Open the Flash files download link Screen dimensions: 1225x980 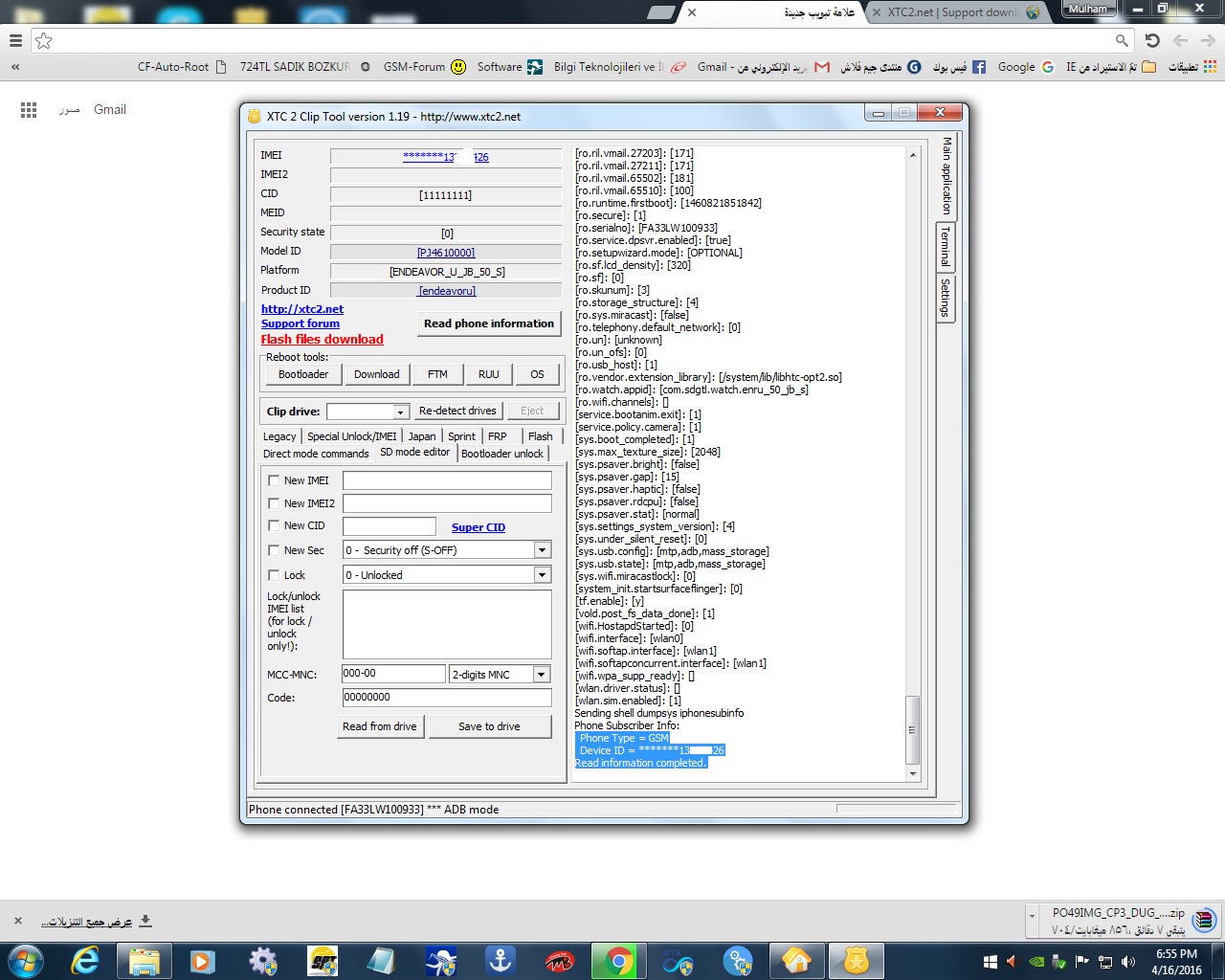point(323,340)
